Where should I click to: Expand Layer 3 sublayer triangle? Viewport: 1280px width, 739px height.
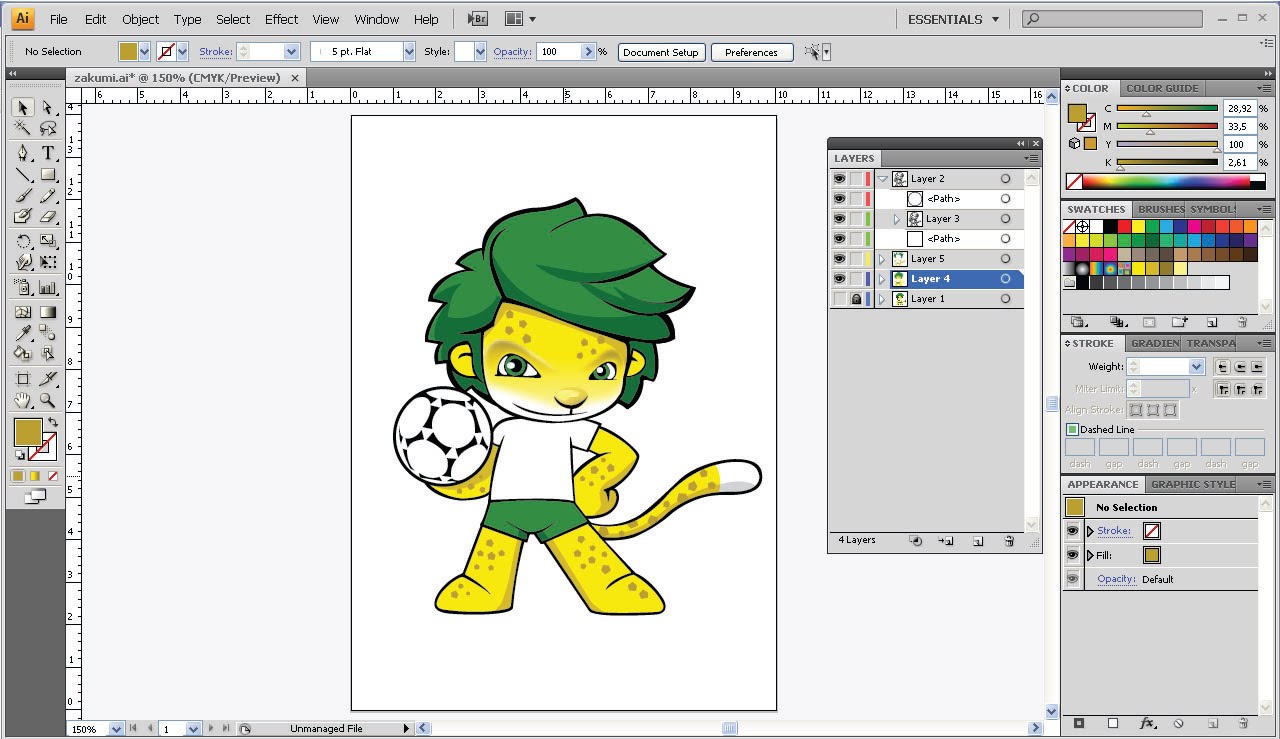897,219
